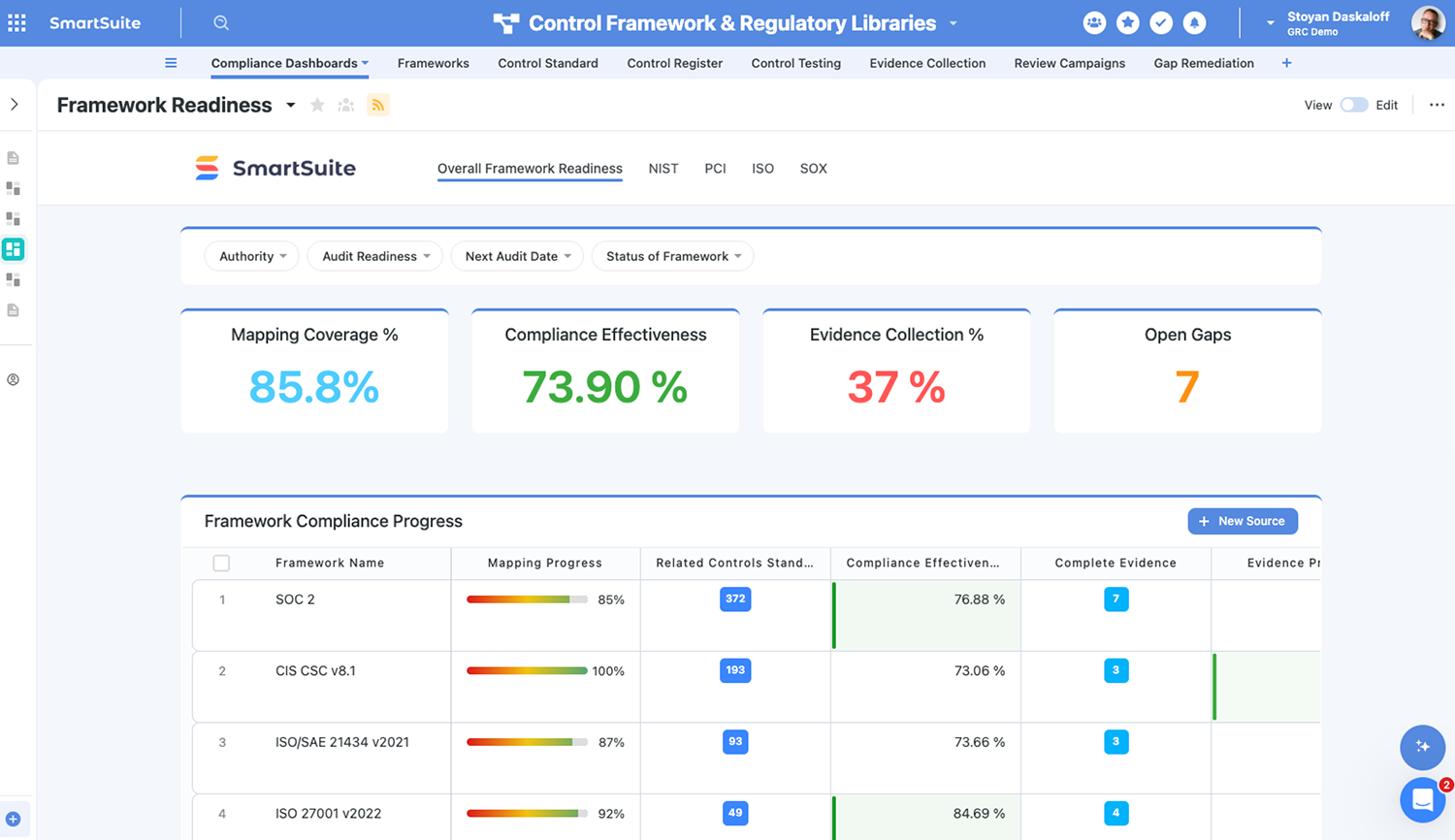The height and width of the screenshot is (840, 1455).
Task: Click the dashboard icon below the active one
Action: pyautogui.click(x=14, y=279)
